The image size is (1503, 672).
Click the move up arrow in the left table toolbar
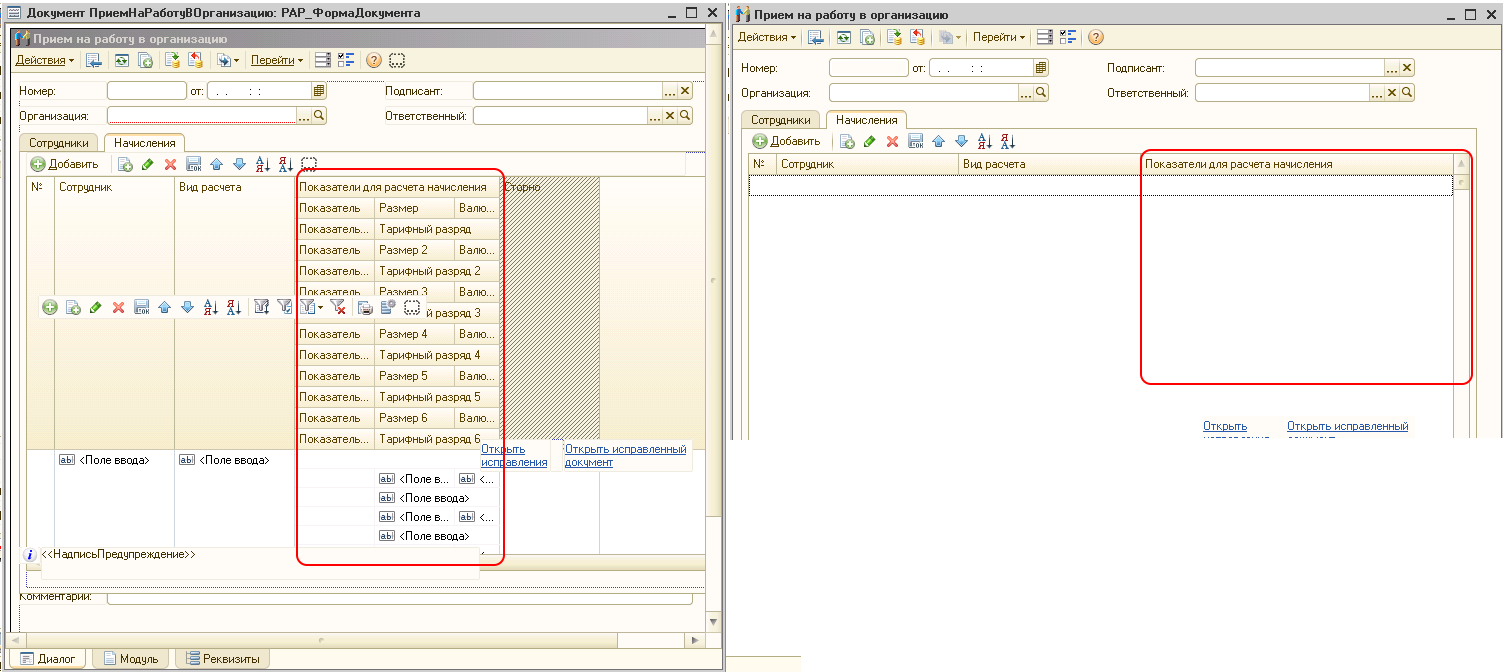216,164
